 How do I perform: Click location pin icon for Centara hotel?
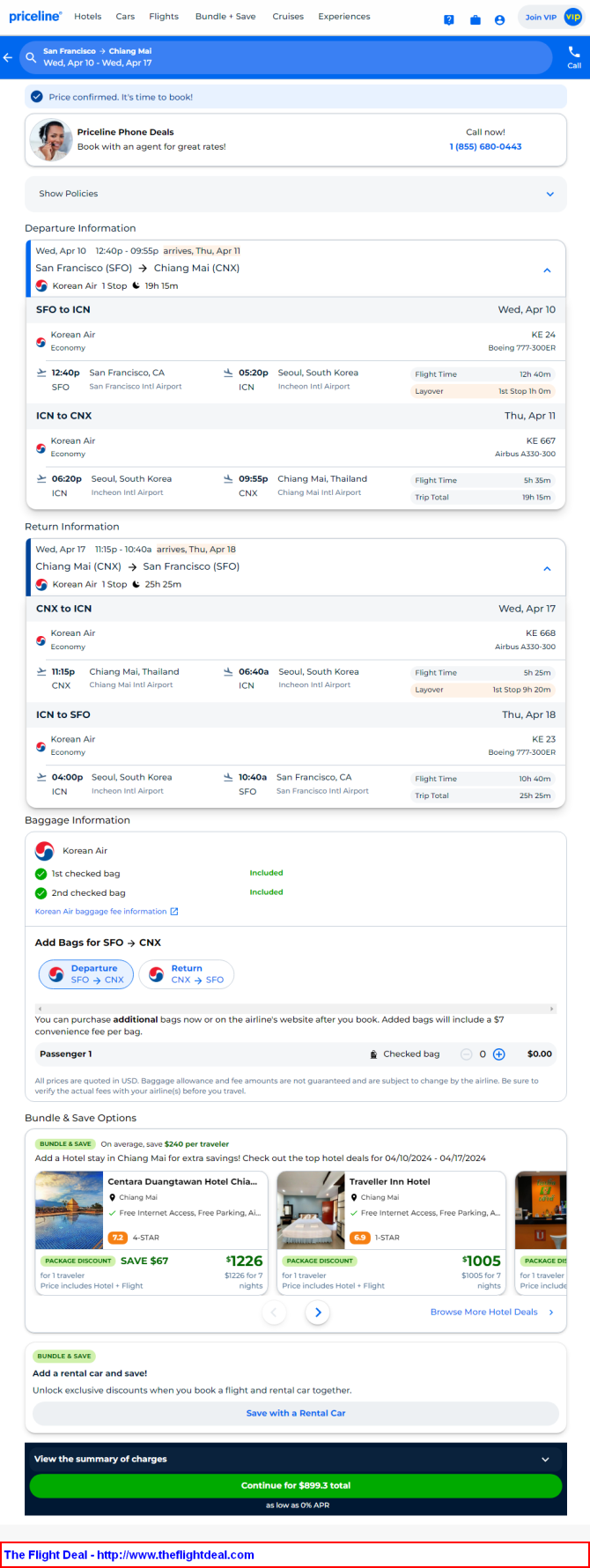[x=113, y=1198]
